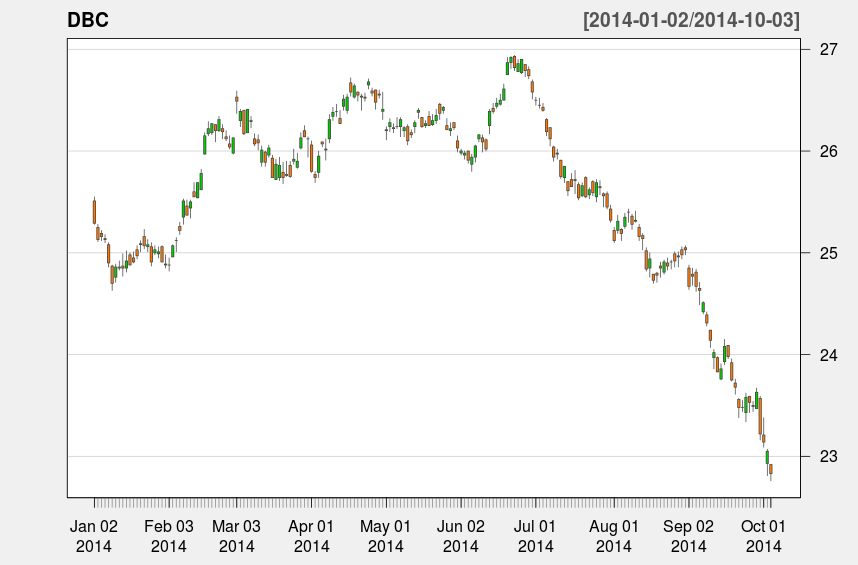Click the Jun 02 2014 date label
This screenshot has height=565, width=858.
[x=460, y=536]
